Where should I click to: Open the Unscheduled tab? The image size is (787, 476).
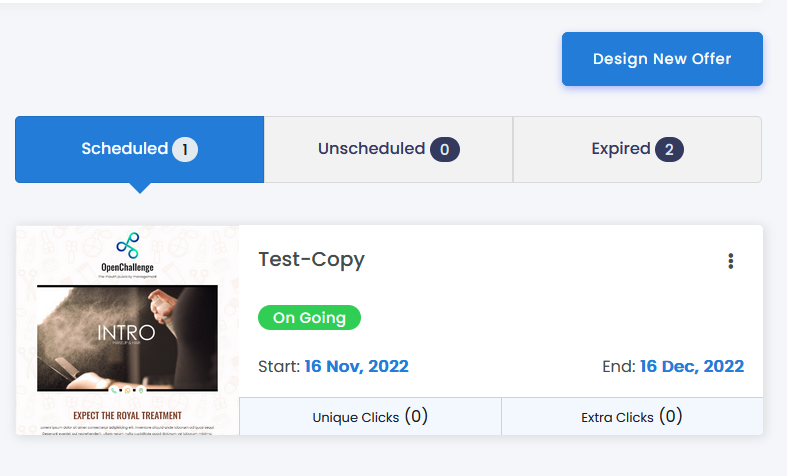click(388, 149)
